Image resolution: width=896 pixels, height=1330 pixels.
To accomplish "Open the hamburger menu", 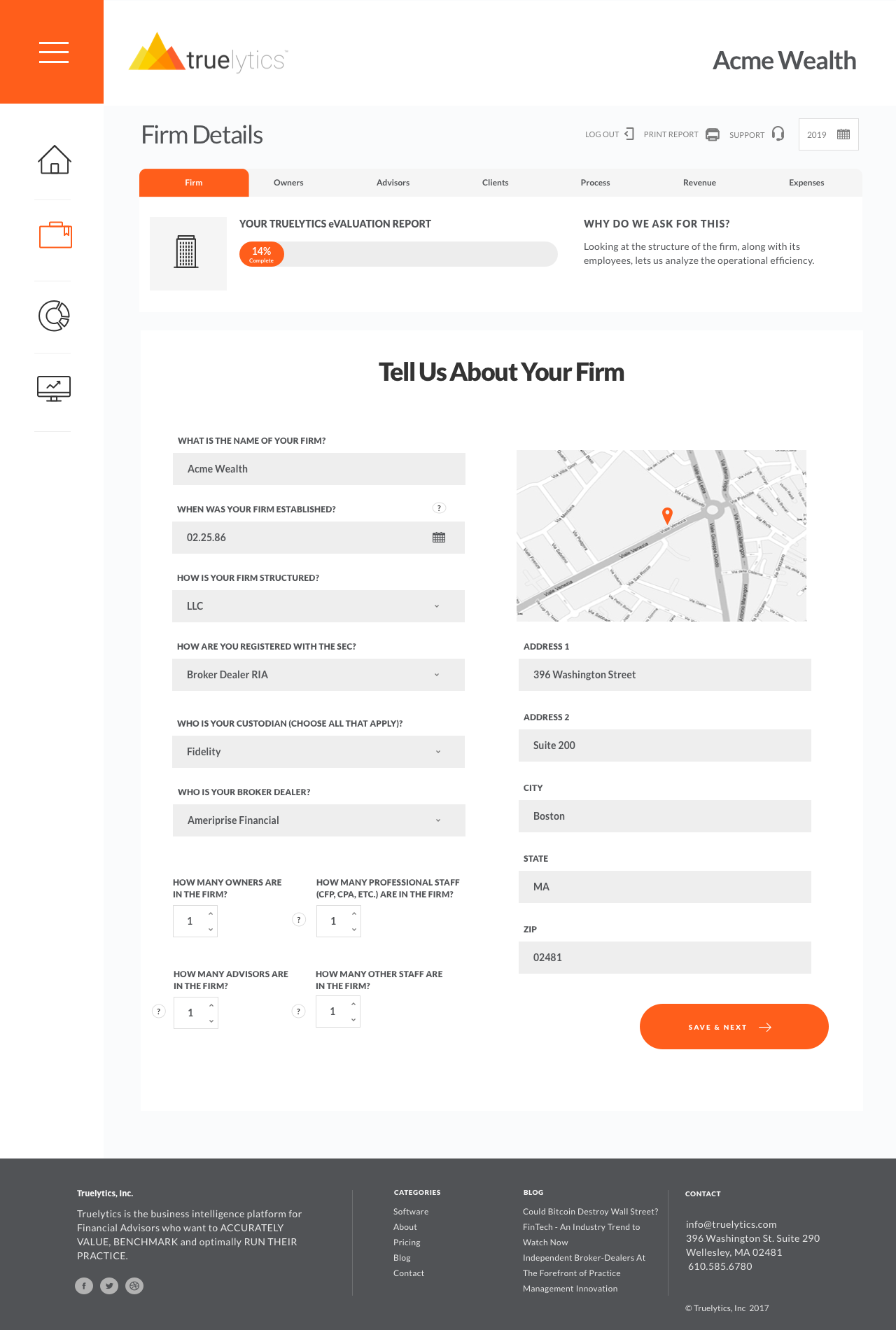I will pyautogui.click(x=53, y=52).
